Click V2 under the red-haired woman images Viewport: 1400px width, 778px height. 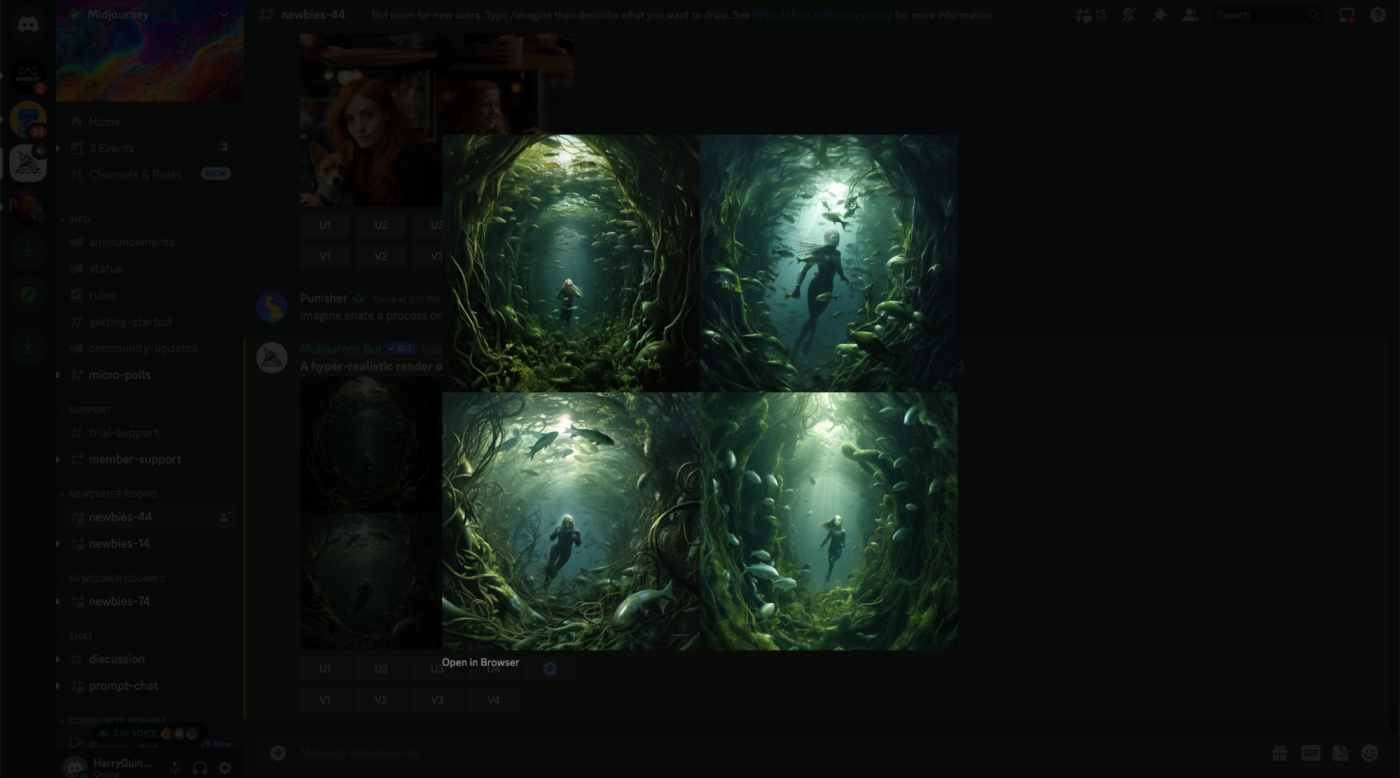[x=381, y=256]
